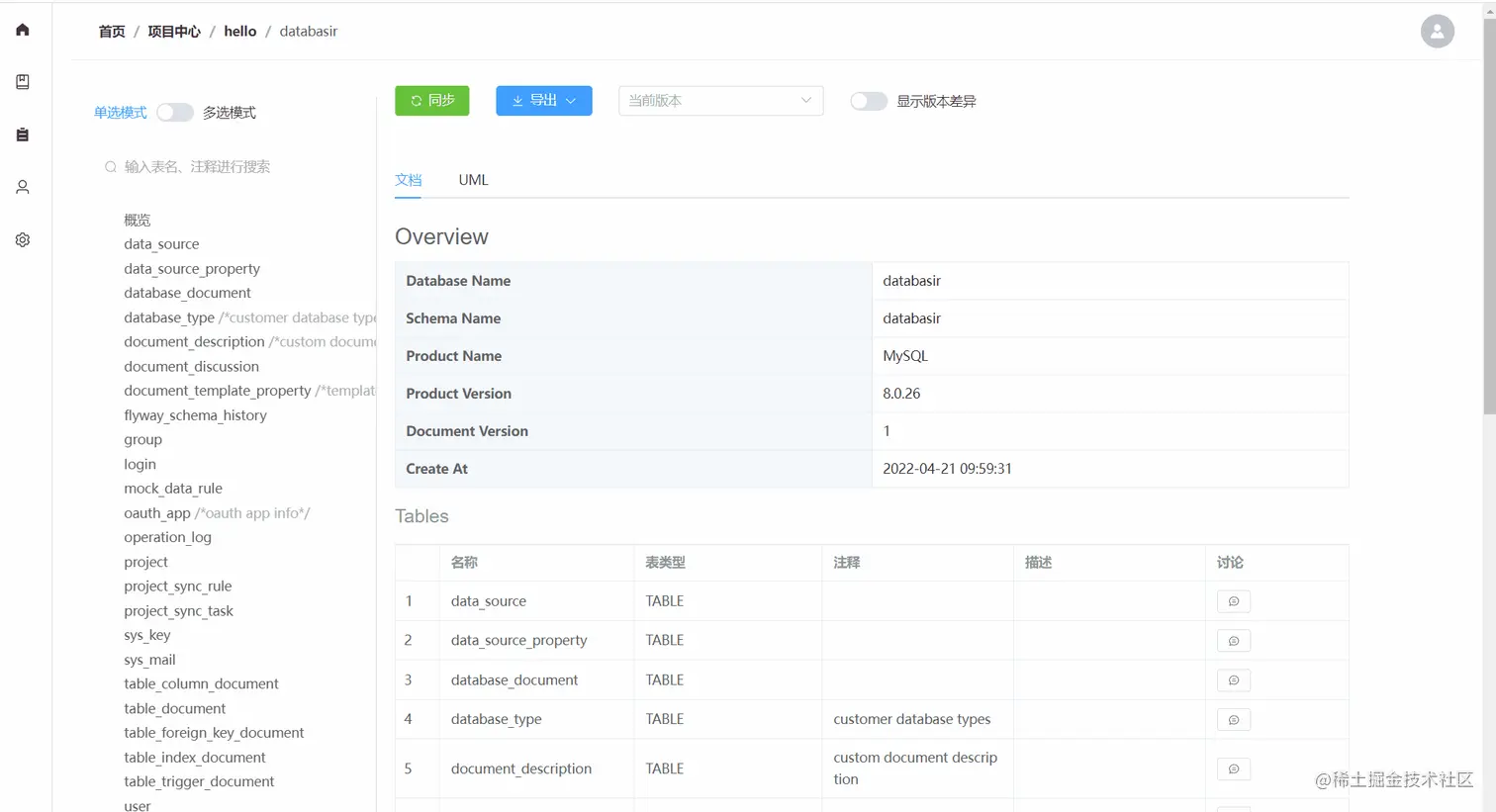This screenshot has width=1496, height=812.
Task: Open the home icon in sidebar
Action: coord(23,30)
